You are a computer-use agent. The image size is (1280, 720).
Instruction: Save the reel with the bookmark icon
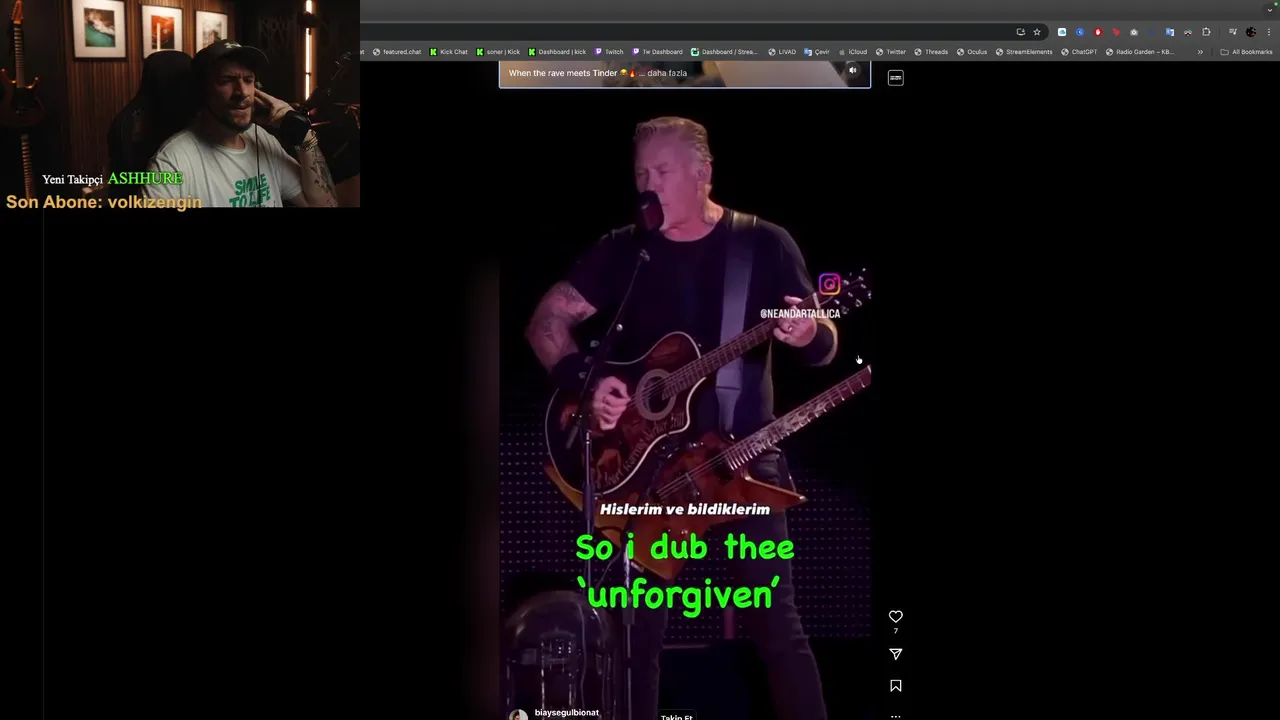pos(896,686)
